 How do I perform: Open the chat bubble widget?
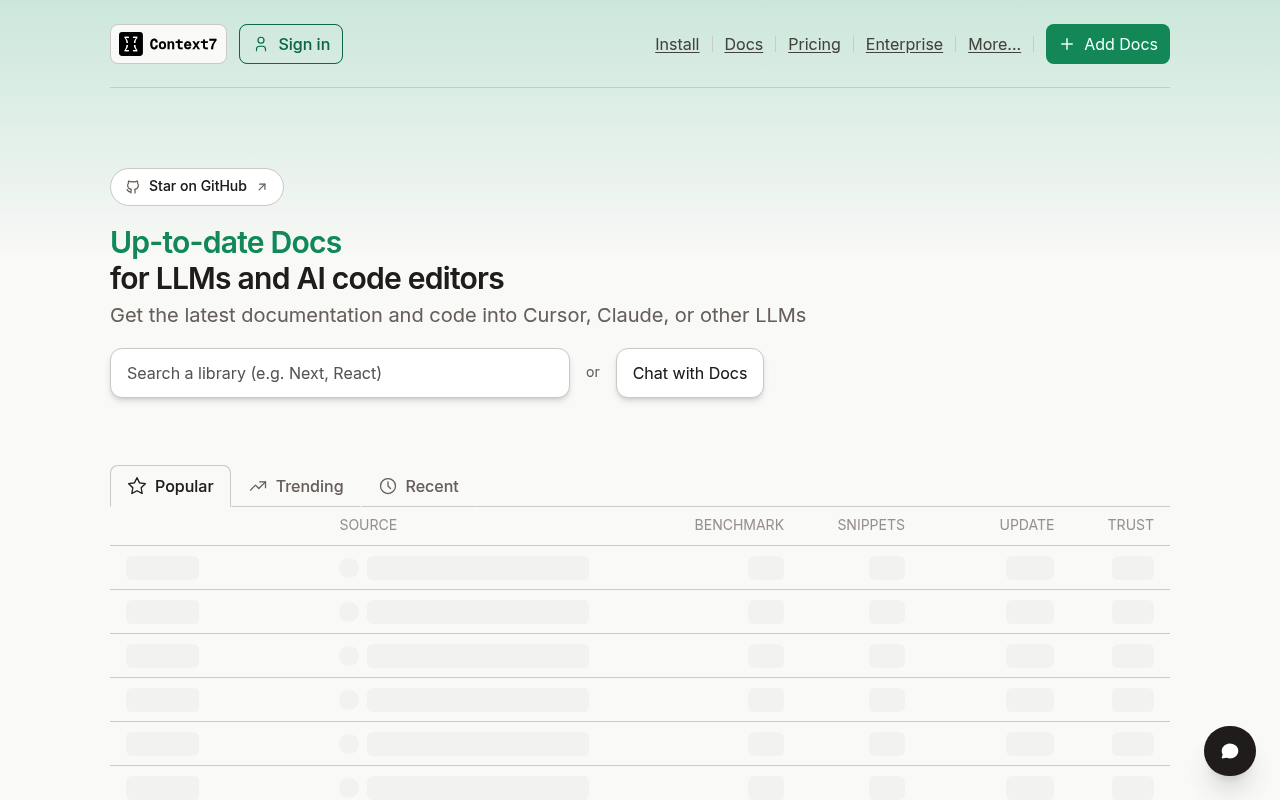pos(1230,751)
